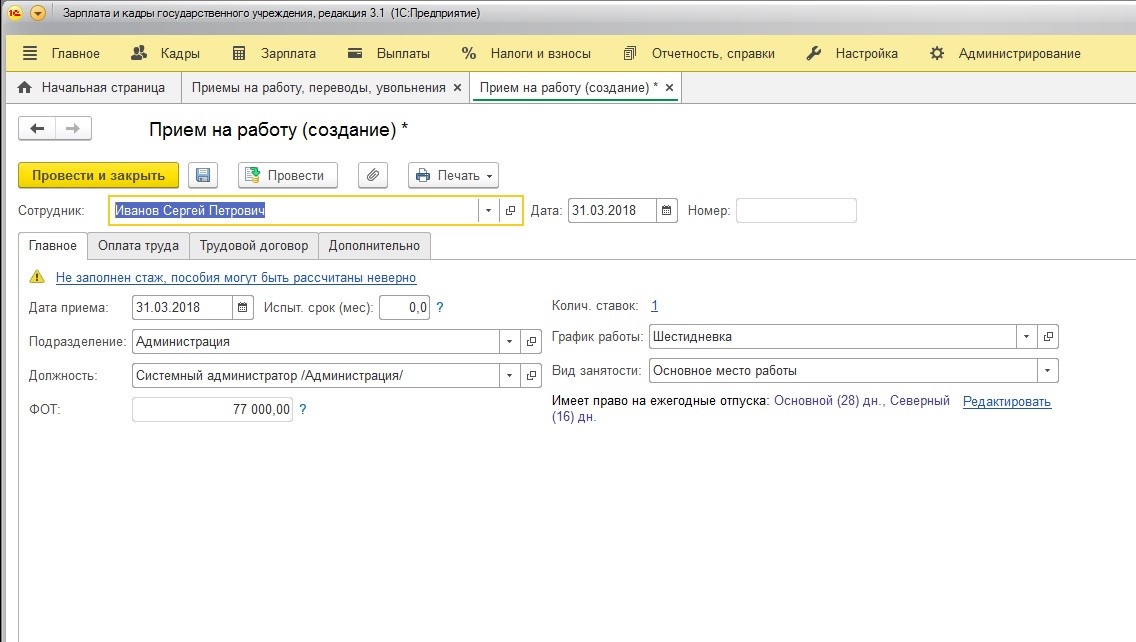Open the Подразделение record icon
This screenshot has width=1136, height=642.
(531, 341)
